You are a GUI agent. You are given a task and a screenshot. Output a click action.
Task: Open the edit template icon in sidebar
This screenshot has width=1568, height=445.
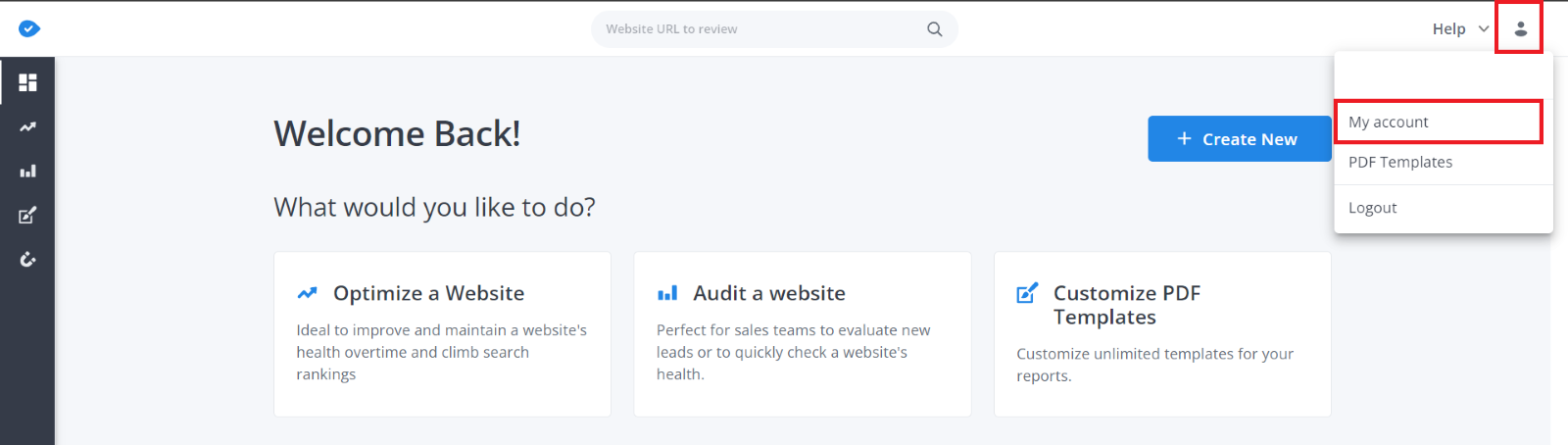pos(27,216)
